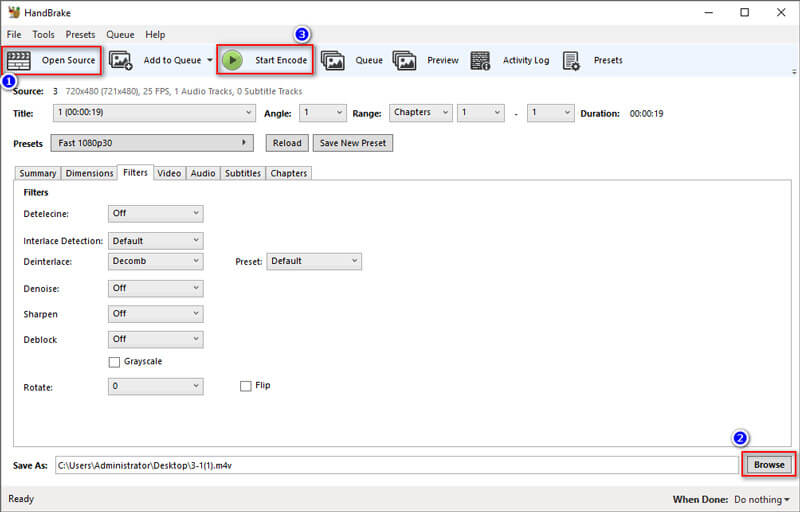Open the Activity Log icon
800x512 pixels.
pyautogui.click(x=480, y=60)
